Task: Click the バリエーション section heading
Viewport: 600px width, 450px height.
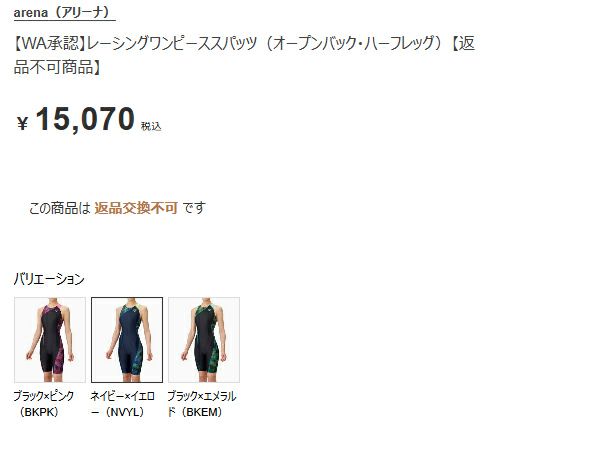Action: tap(49, 279)
